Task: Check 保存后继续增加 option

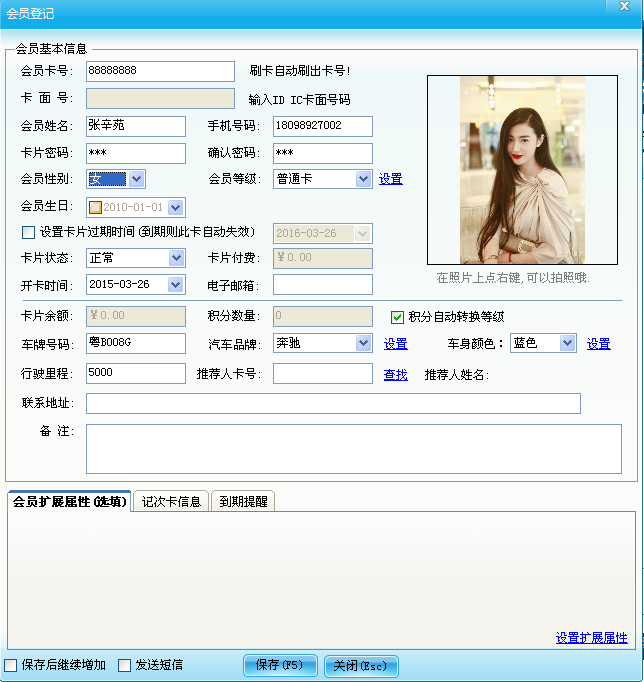Action: pyautogui.click(x=10, y=665)
